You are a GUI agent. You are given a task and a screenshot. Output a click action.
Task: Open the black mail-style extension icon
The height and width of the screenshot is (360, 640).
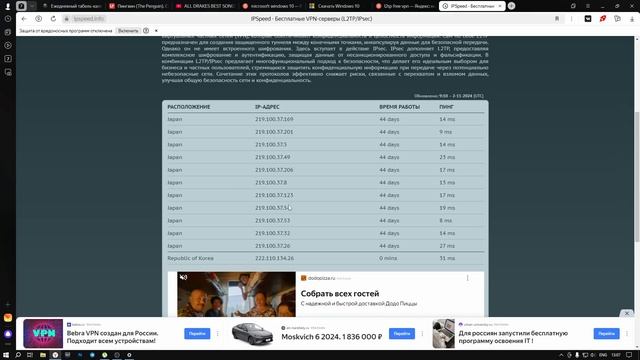[588, 19]
